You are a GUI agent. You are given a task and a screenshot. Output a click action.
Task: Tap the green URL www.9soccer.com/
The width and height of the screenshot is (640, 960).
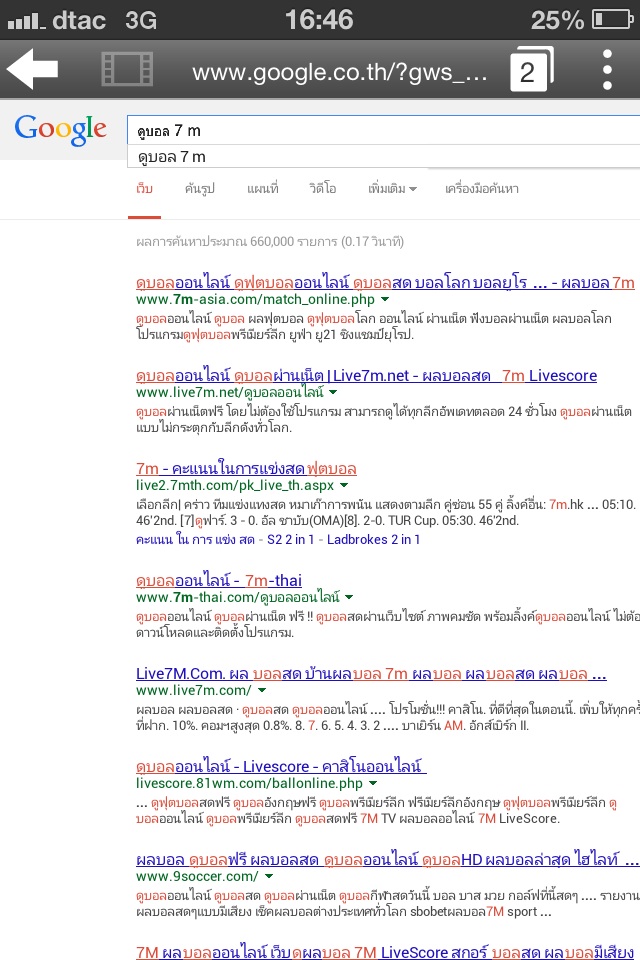(197, 876)
